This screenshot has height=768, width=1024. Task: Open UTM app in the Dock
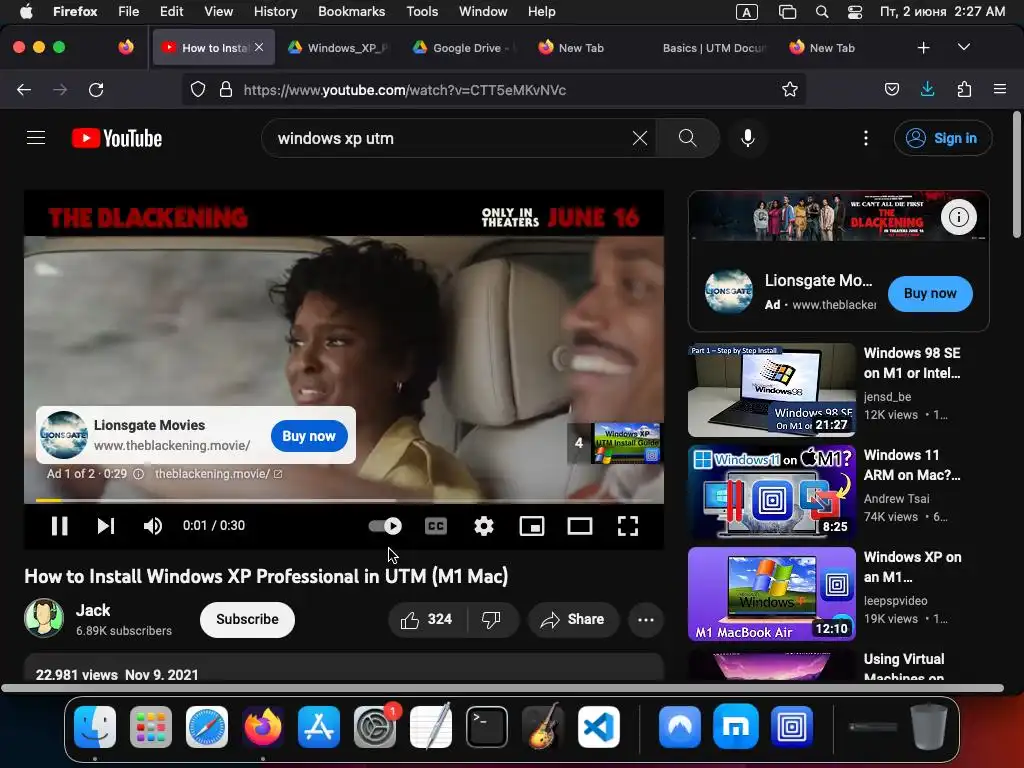tap(792, 726)
